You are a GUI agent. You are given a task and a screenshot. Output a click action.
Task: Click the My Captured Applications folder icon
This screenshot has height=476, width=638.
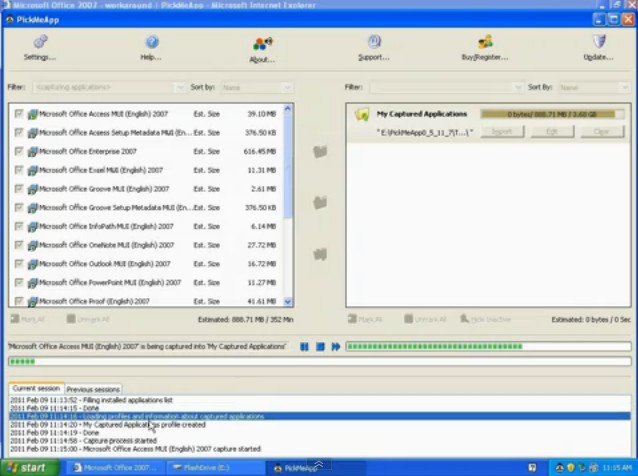click(x=362, y=114)
